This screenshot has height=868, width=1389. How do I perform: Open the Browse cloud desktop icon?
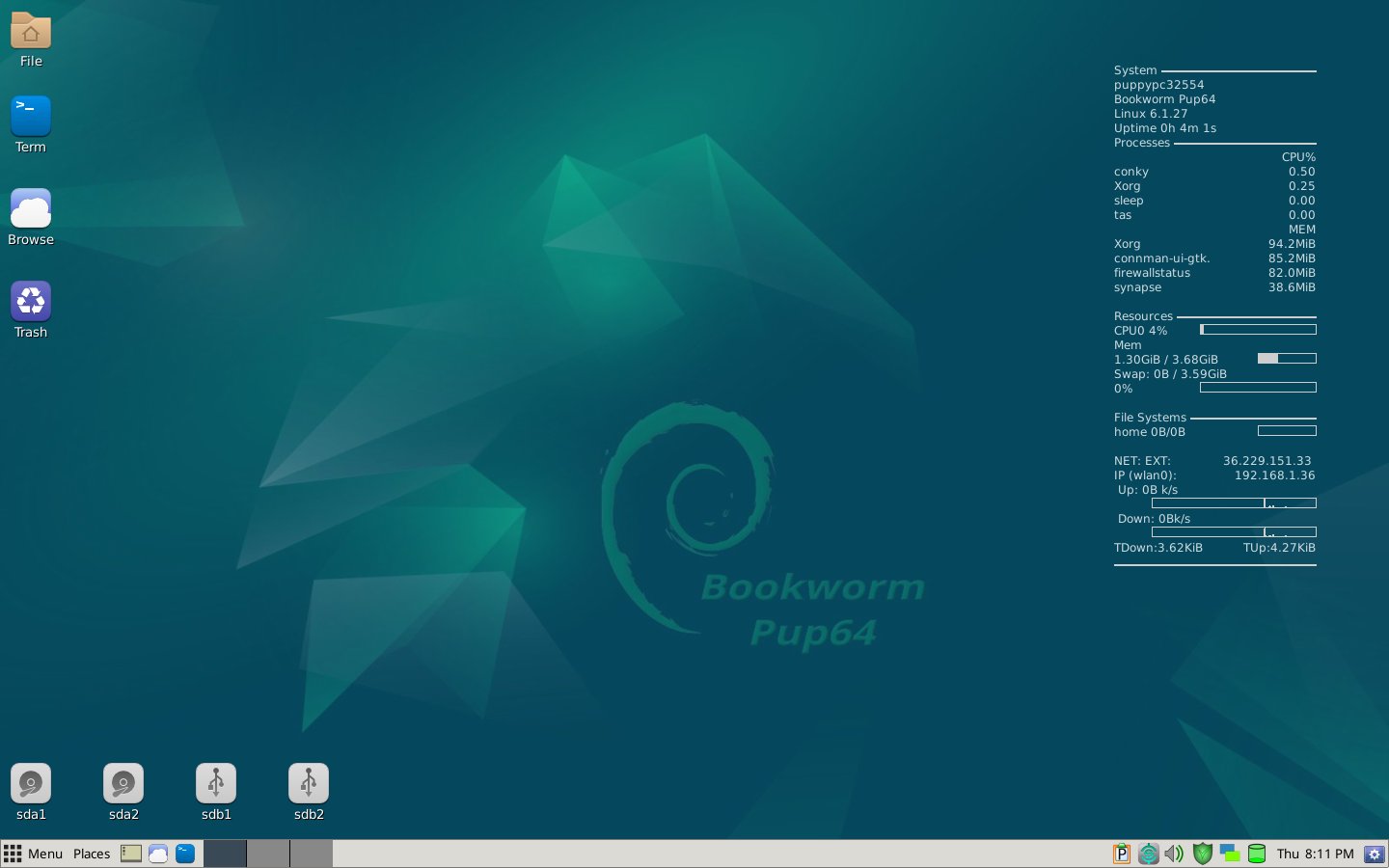(31, 208)
